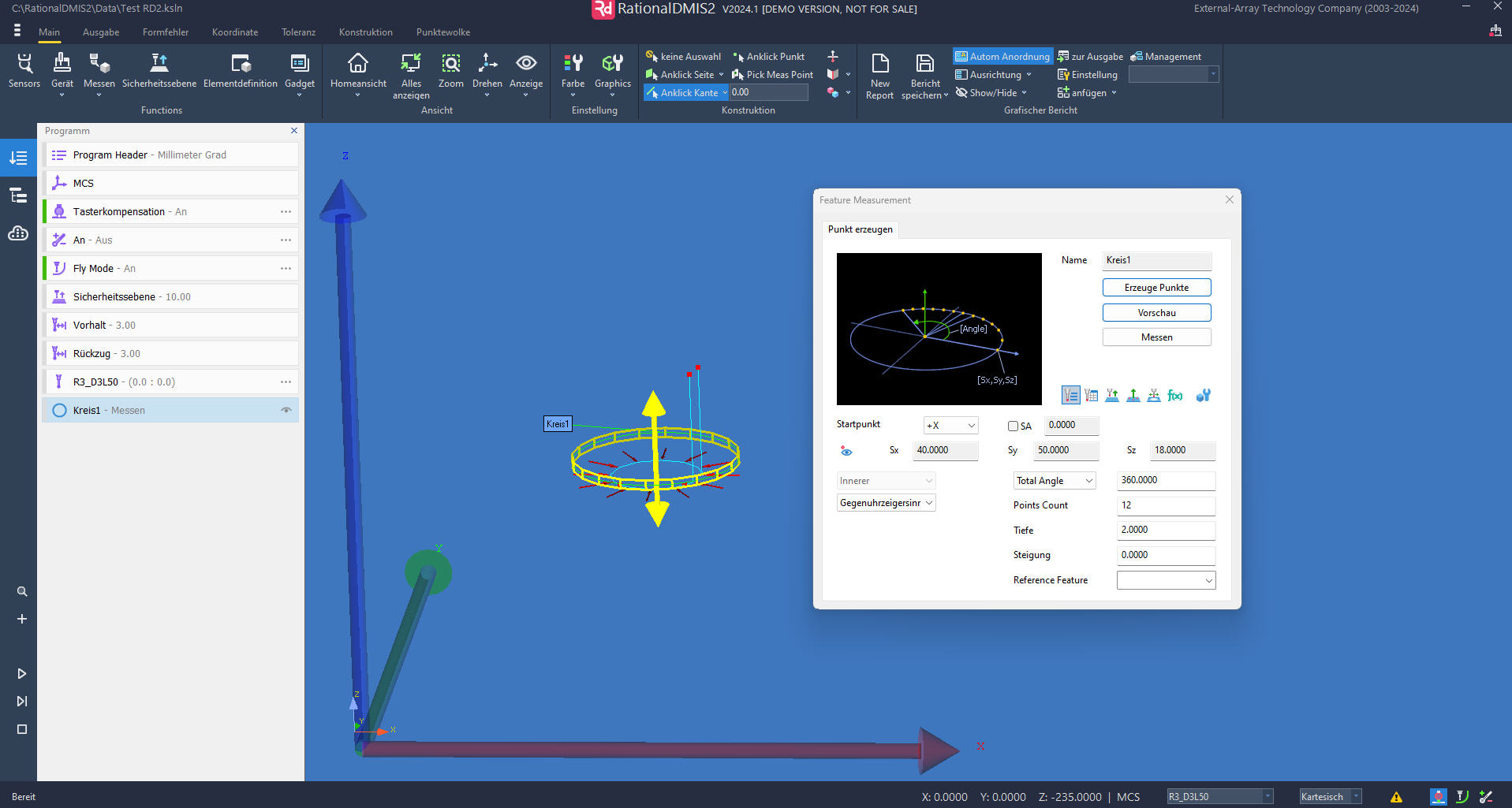Viewport: 1512px width, 808px height.
Task: Select Anklick Punkt pick mode
Action: (769, 56)
